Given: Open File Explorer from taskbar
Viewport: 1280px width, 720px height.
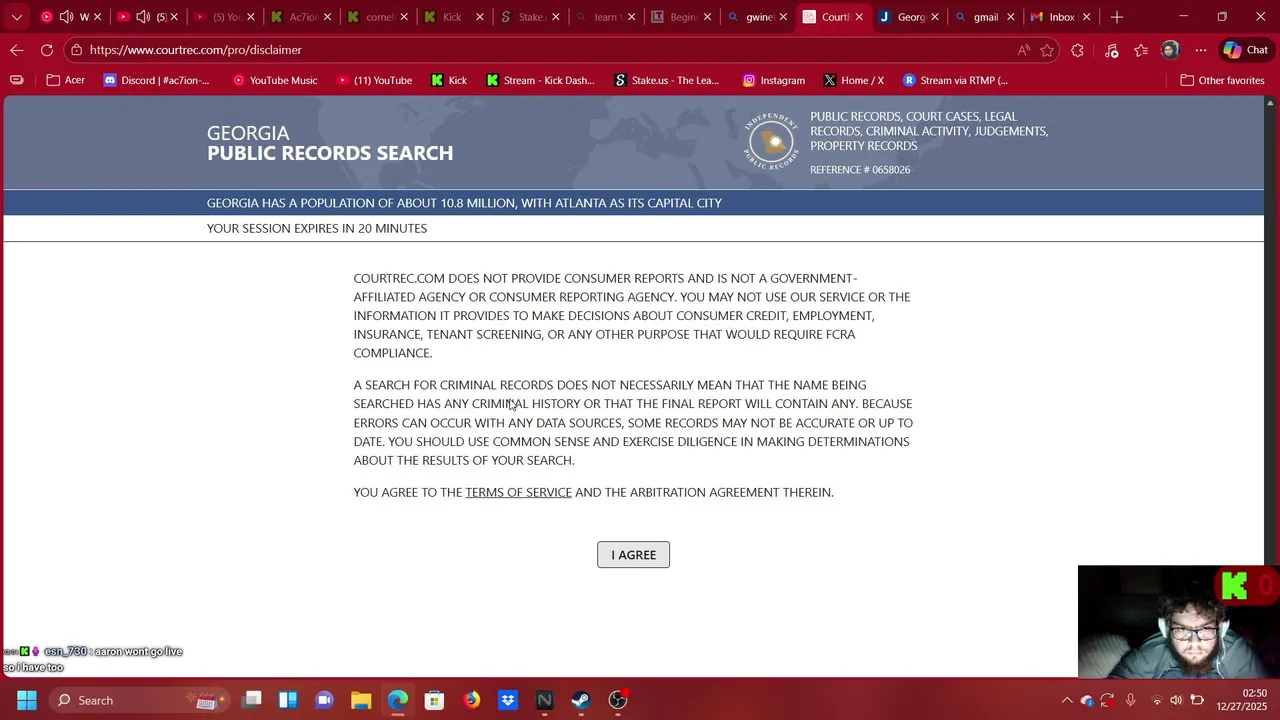Looking at the screenshot, I should coord(361,700).
